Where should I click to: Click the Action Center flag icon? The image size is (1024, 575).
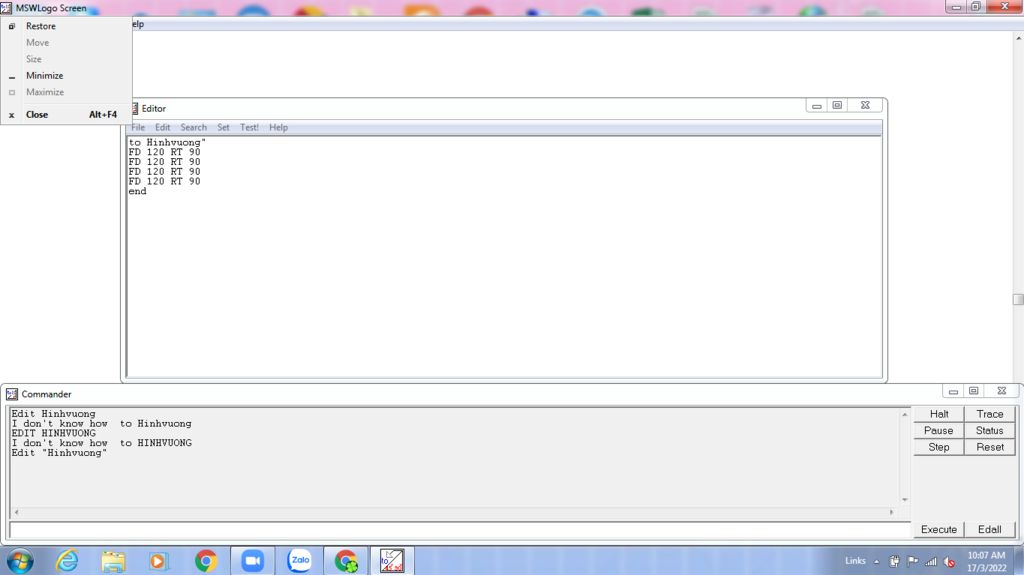(x=913, y=561)
